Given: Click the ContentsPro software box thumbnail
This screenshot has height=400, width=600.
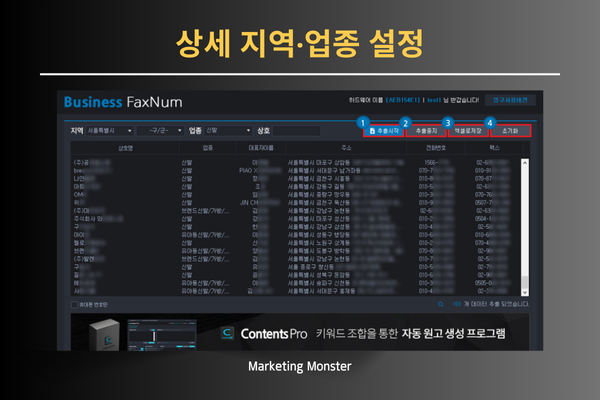Looking at the screenshot, I should pos(104,335).
